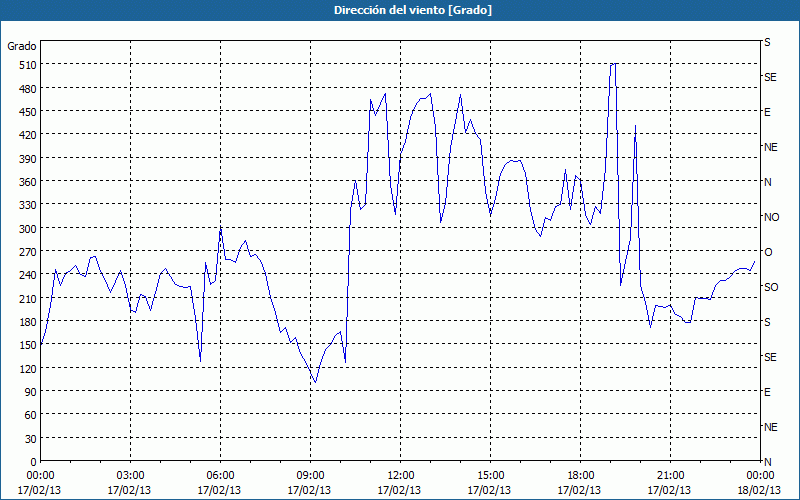
Task: Select the "Grado" axis unit label
Action: 22,46
